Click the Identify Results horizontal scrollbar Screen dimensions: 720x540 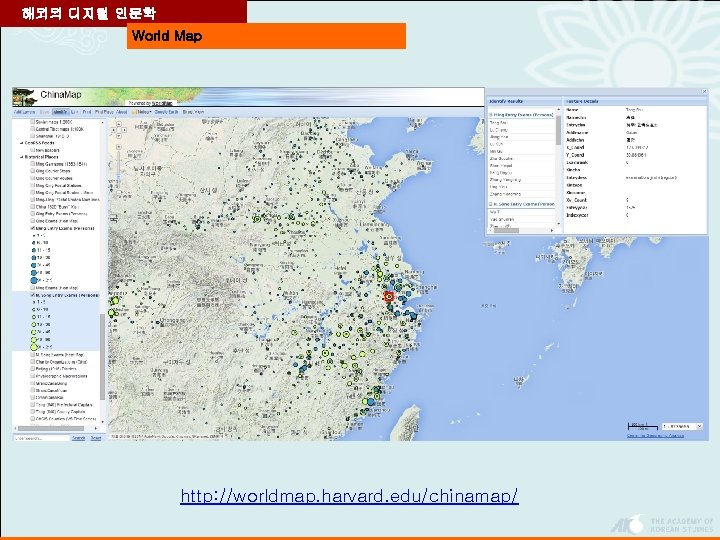[506, 231]
